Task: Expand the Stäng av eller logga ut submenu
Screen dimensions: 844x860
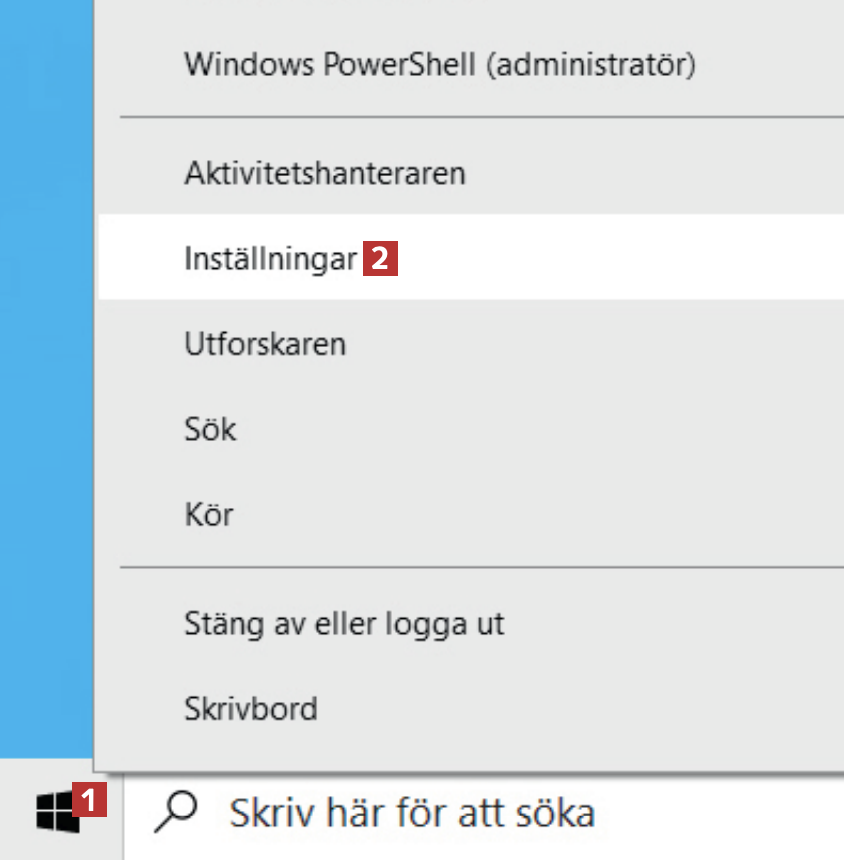Action: click(x=344, y=625)
